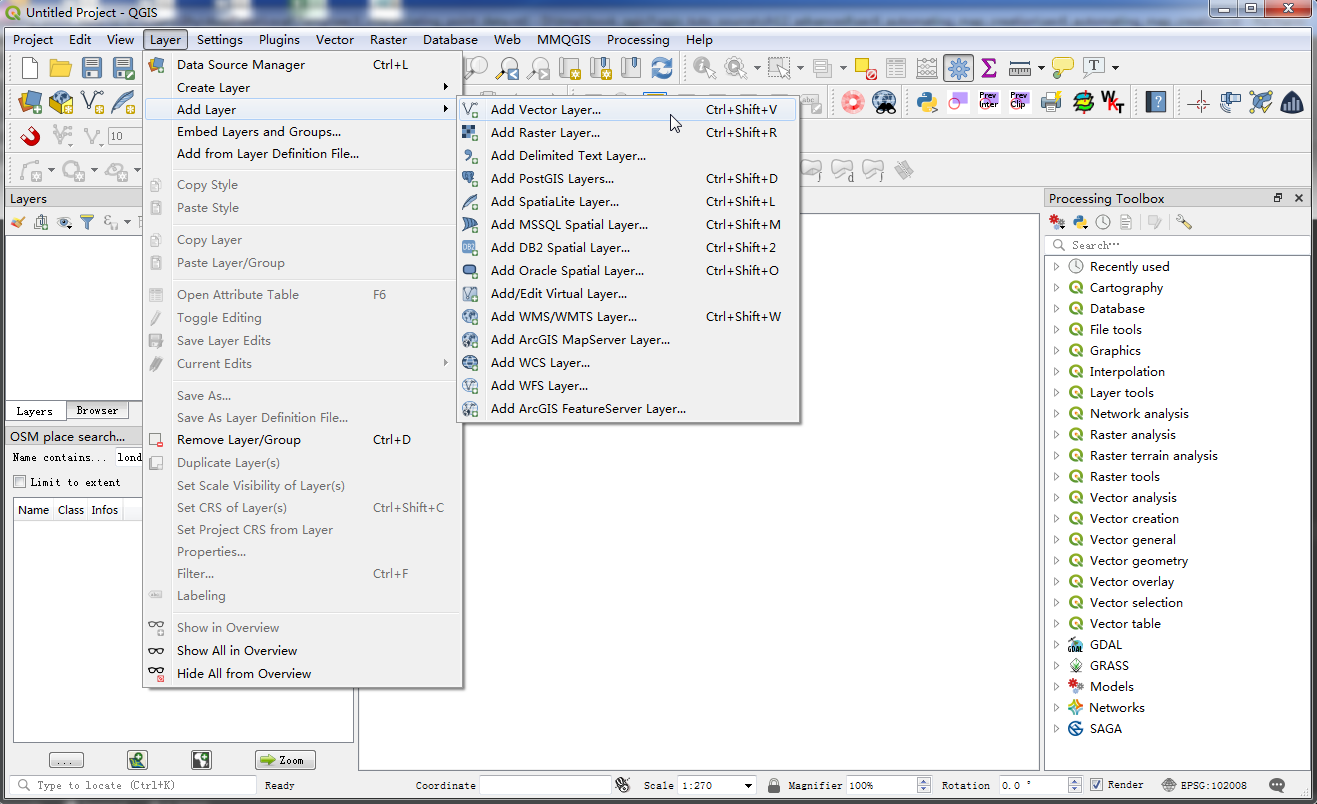This screenshot has width=1317, height=804.
Task: Click the Map Tips speech bubble icon
Action: tap(1062, 68)
